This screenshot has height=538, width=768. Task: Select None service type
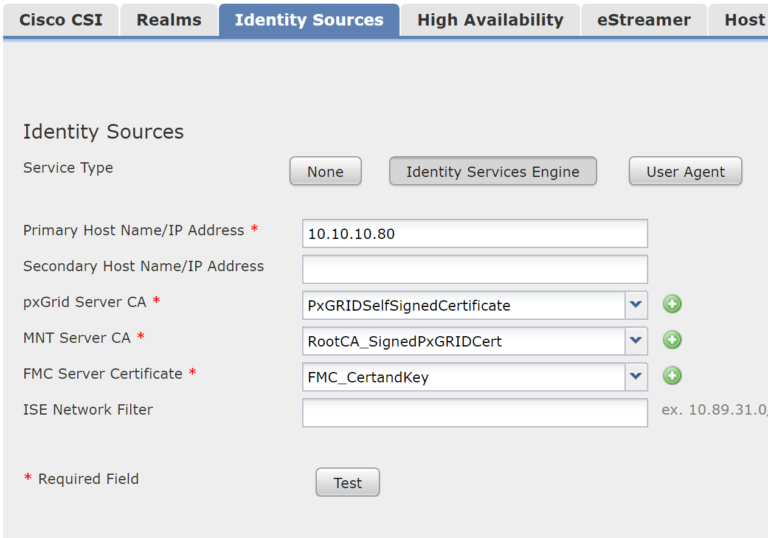coord(325,171)
